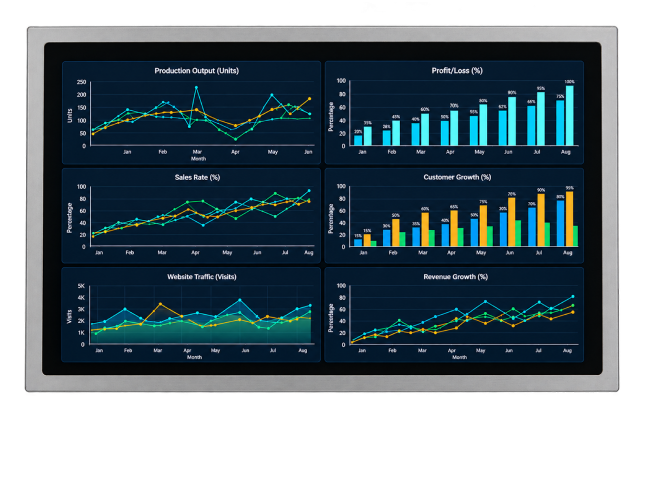Select the 150 value on Production Output axis

coord(82,108)
